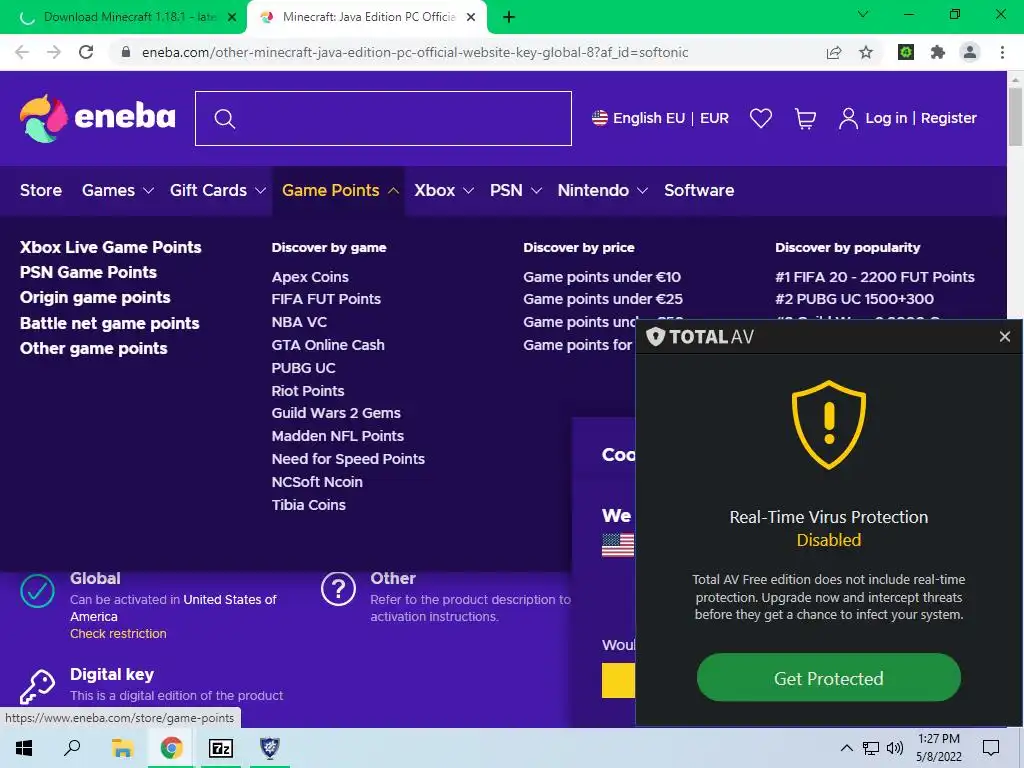Open the wishlist heart icon

(761, 118)
